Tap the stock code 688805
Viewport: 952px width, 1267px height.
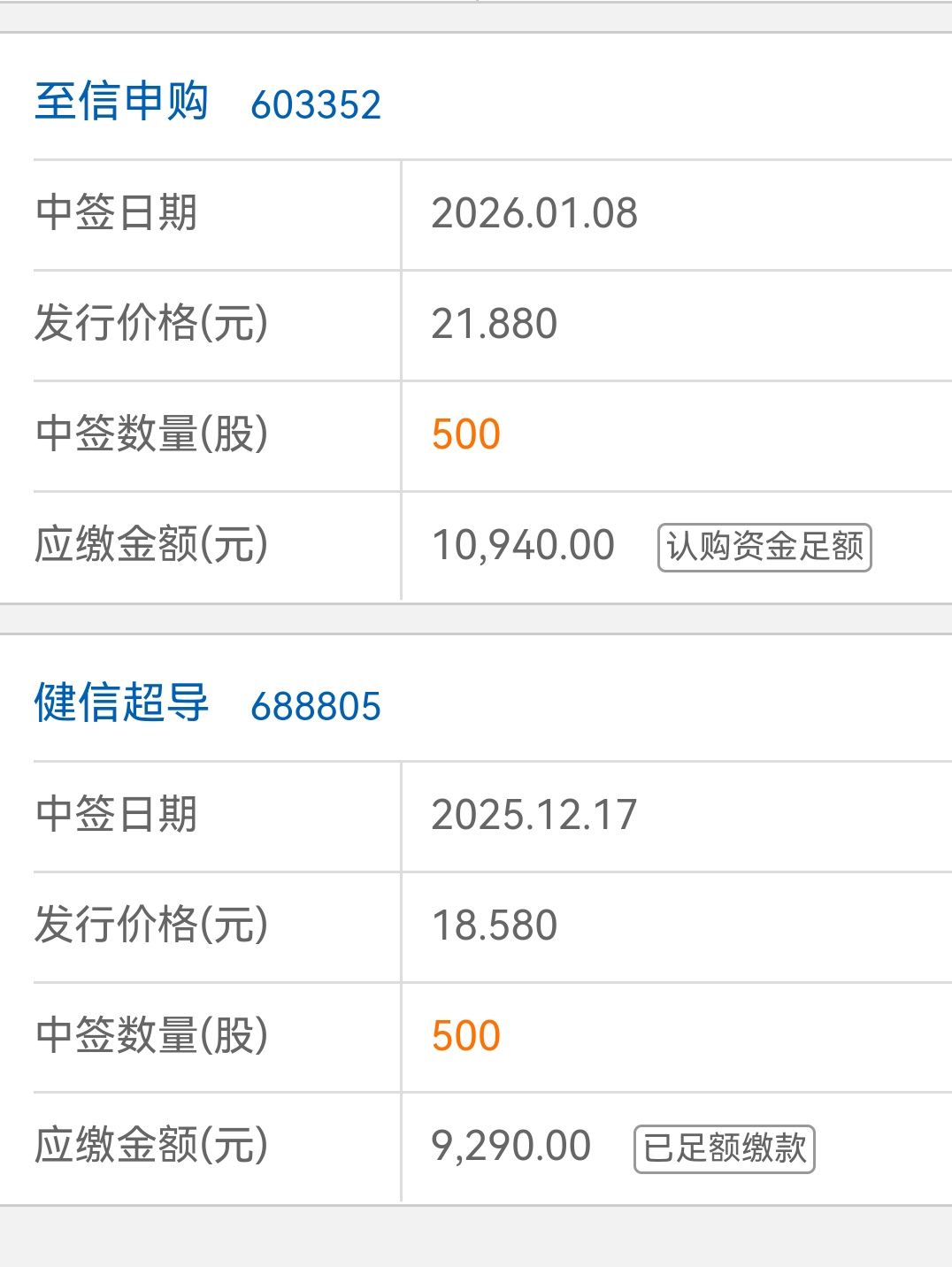[316, 707]
